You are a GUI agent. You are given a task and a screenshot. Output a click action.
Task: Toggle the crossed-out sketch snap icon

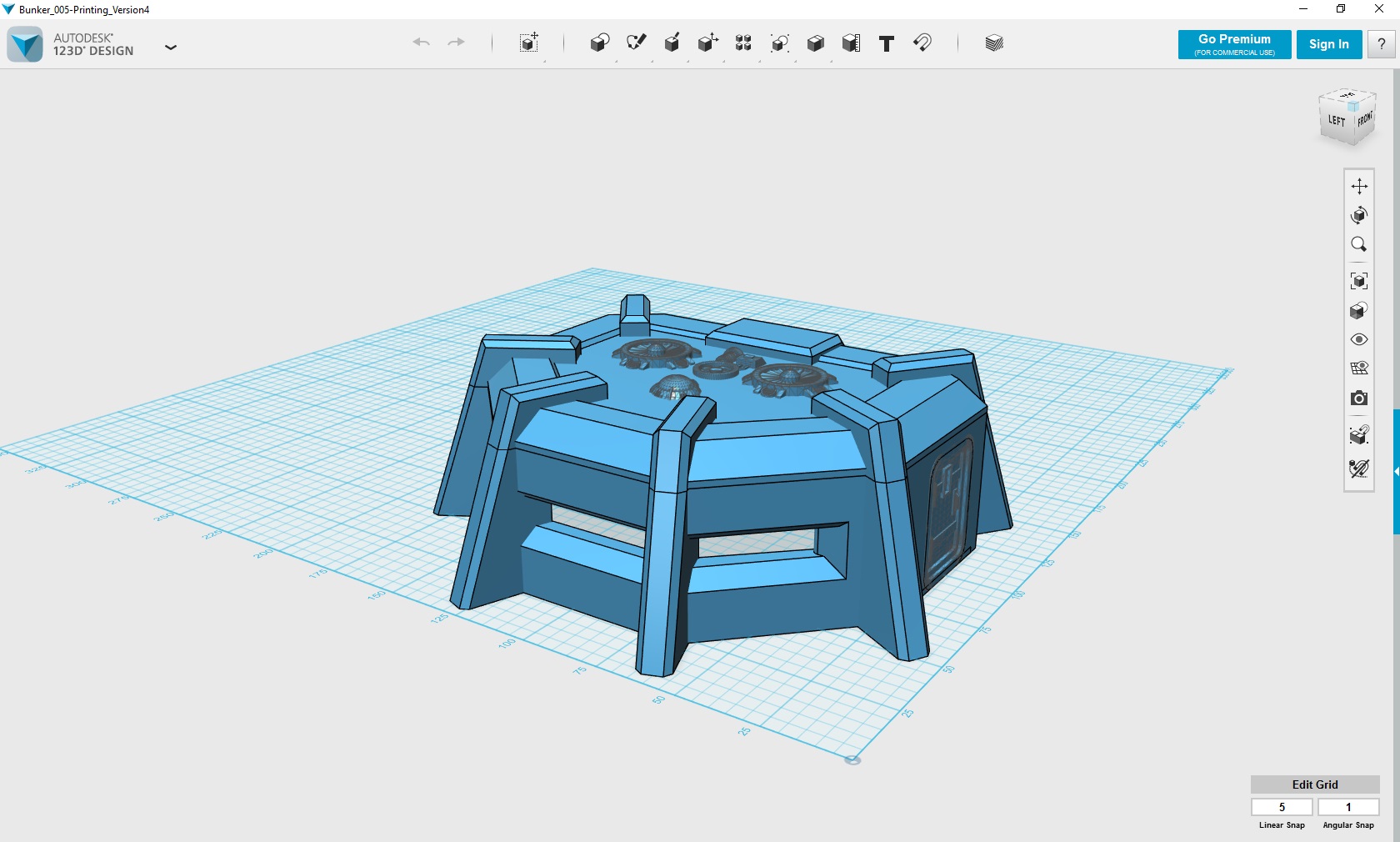1359,469
